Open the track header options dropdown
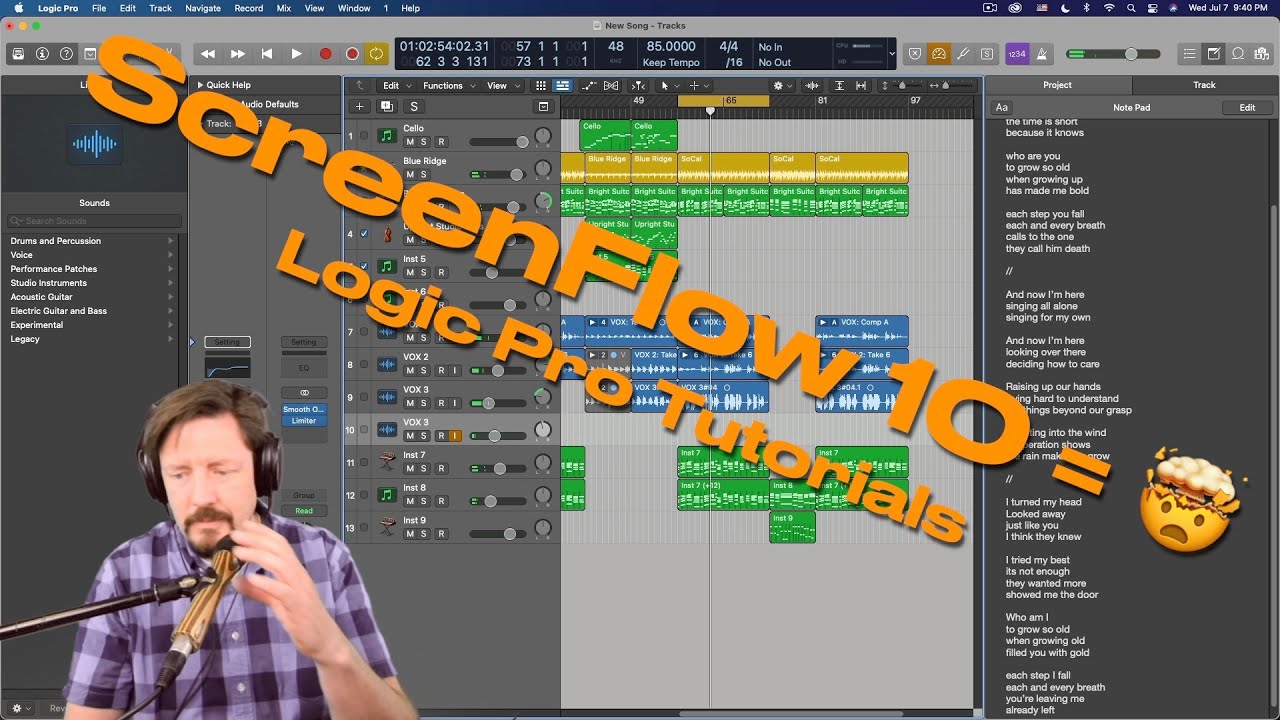 [543, 106]
